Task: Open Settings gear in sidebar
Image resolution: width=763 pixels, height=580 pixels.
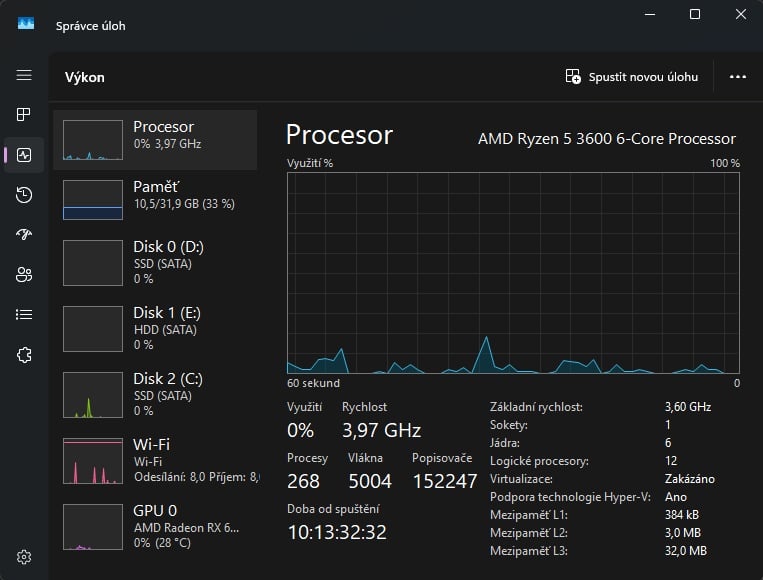Action: (x=24, y=557)
